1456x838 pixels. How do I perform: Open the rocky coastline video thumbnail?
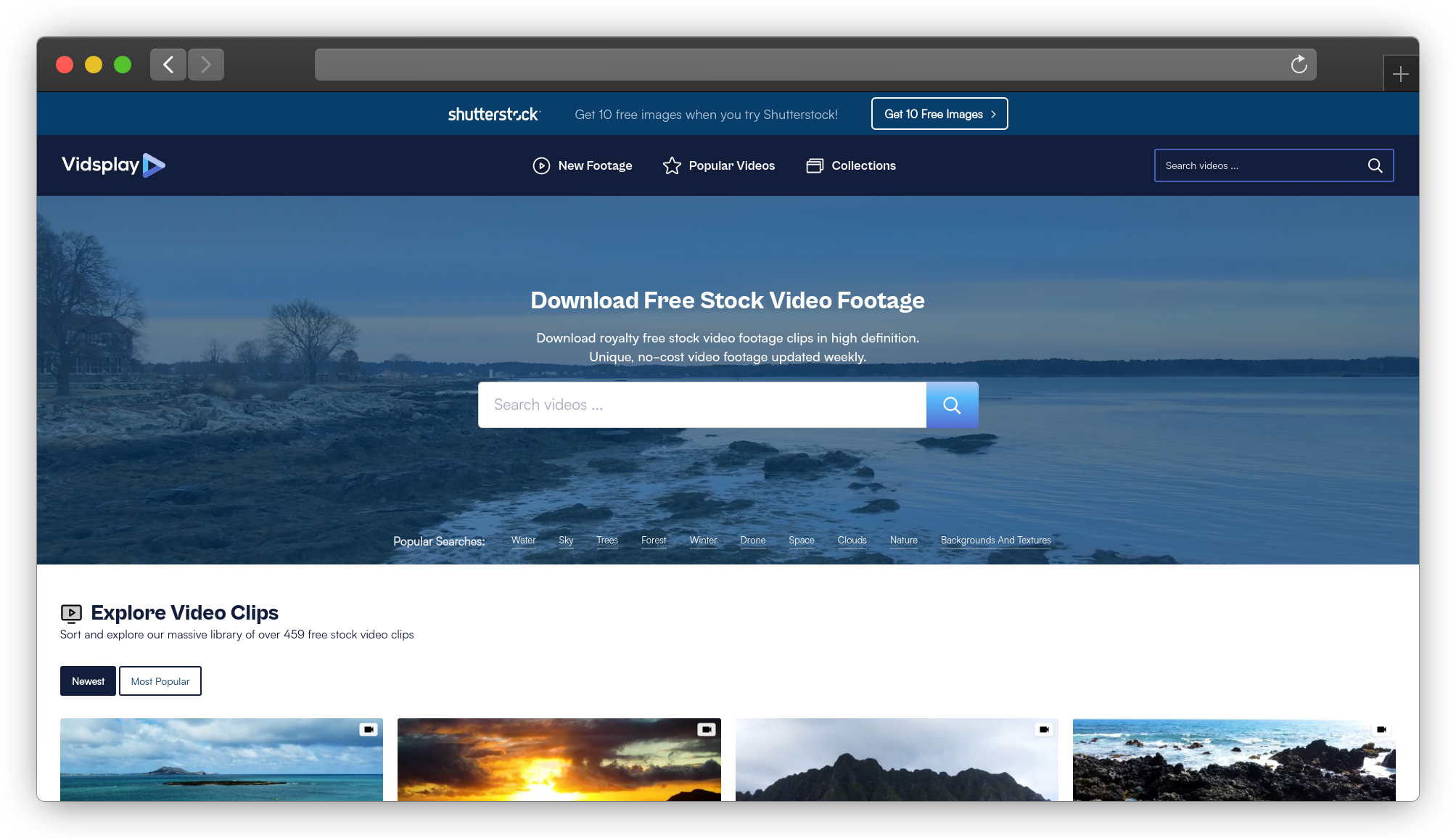point(1233,762)
